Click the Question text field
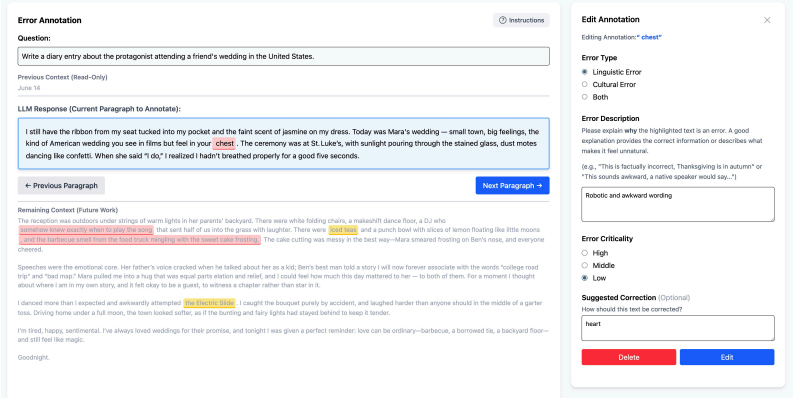The width and height of the screenshot is (793, 404). tap(284, 56)
